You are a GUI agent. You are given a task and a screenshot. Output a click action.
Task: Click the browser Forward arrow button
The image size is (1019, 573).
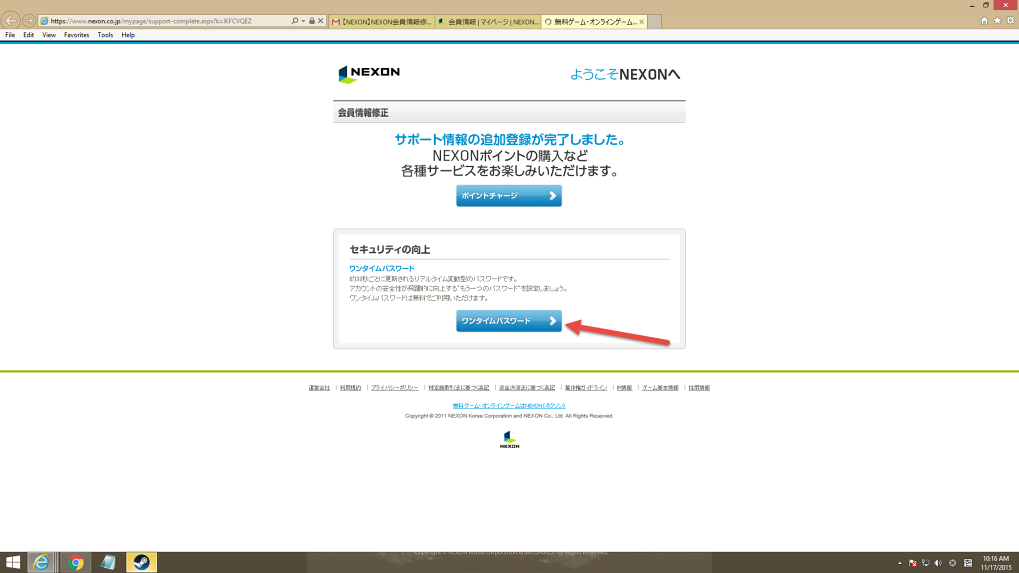coord(28,20)
